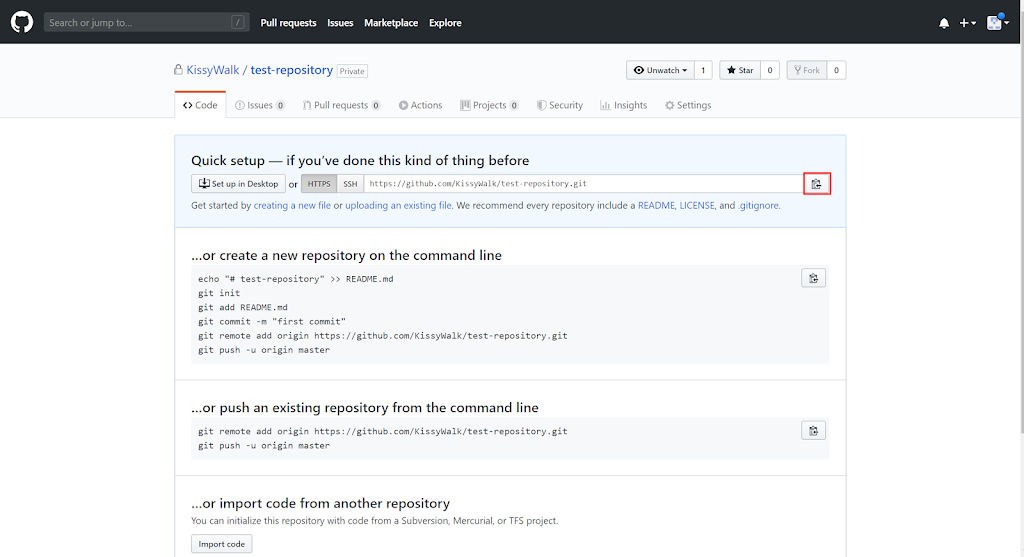Open the Actions tab
This screenshot has height=557, width=1024.
(421, 105)
